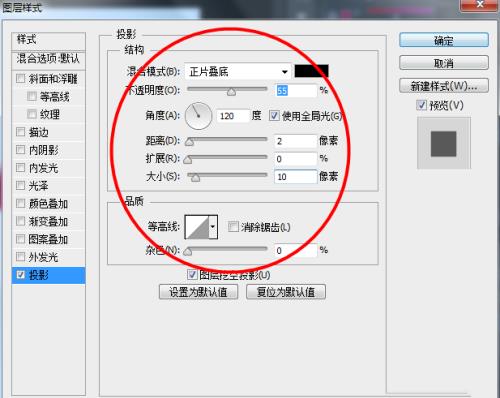Screen dimensions: 500x398
Task: Click the 距离 field showing 2
Action: pyautogui.click(x=295, y=141)
